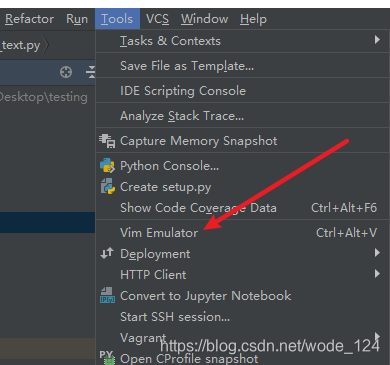Expand the HTTP Client submenu
This screenshot has width=390, height=365.
(242, 275)
